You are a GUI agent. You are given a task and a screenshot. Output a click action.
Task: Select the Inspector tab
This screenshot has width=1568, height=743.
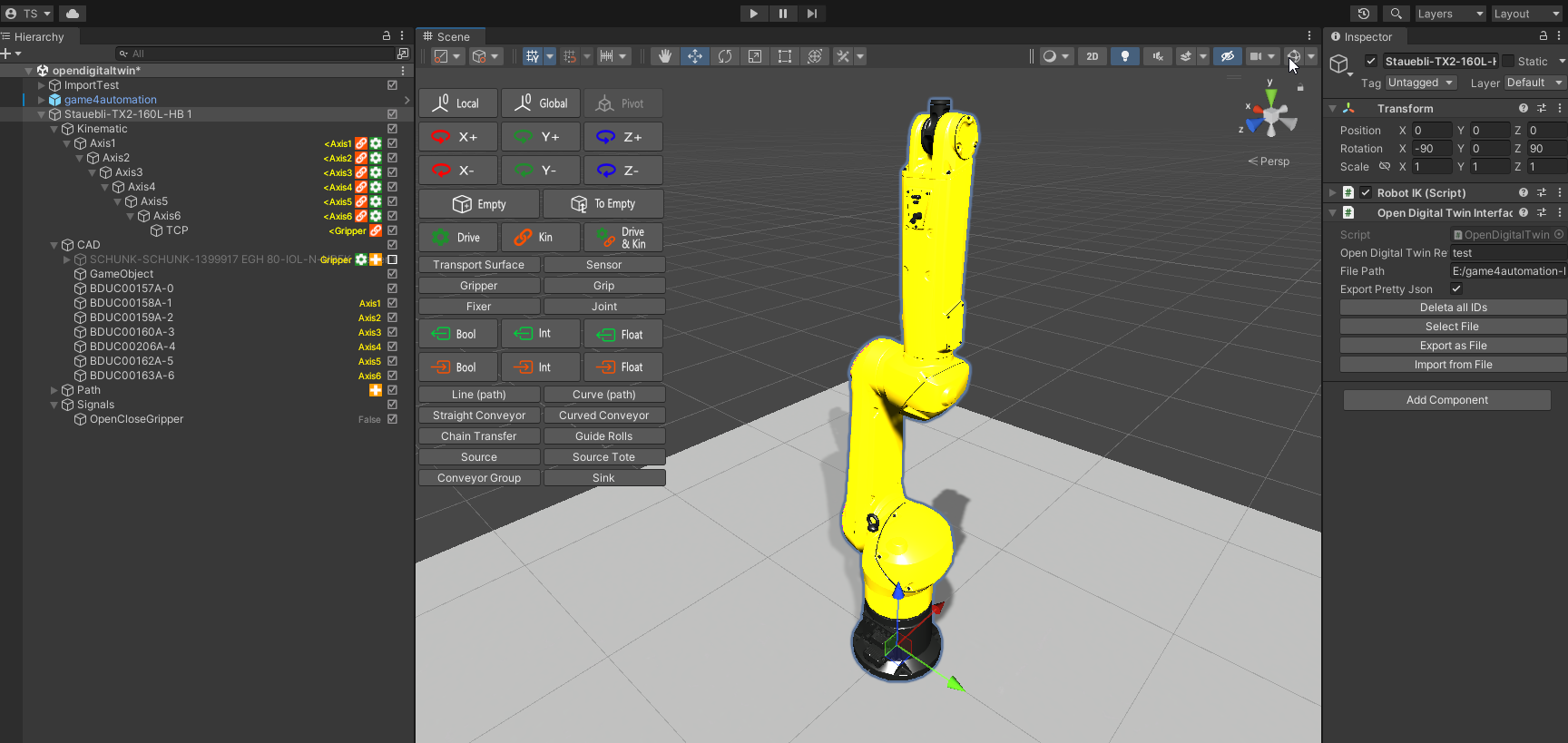click(1367, 37)
